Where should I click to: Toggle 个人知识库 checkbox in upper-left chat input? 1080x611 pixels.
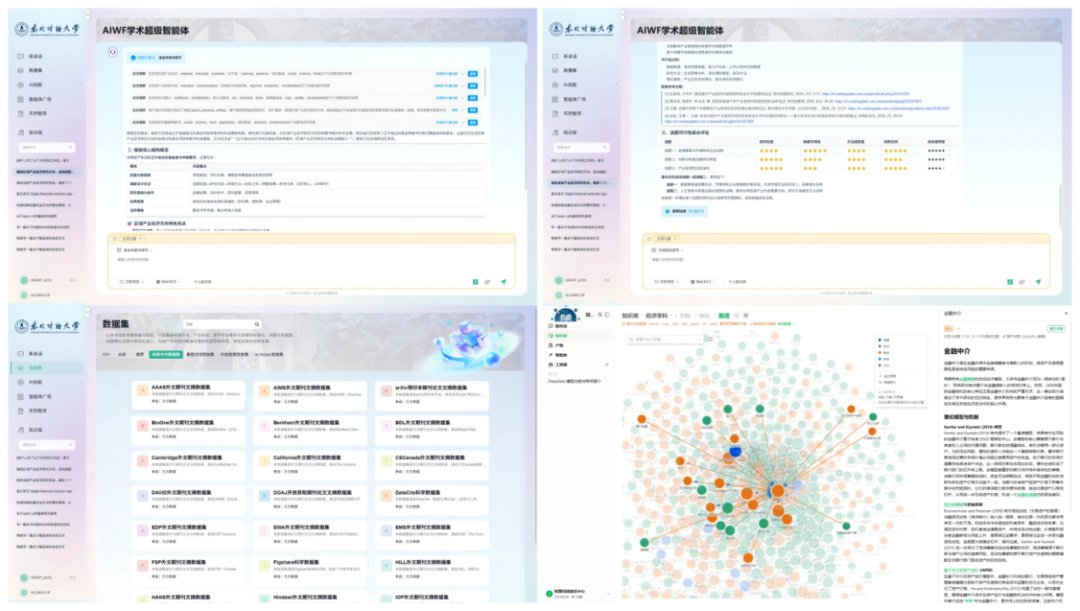[x=190, y=282]
